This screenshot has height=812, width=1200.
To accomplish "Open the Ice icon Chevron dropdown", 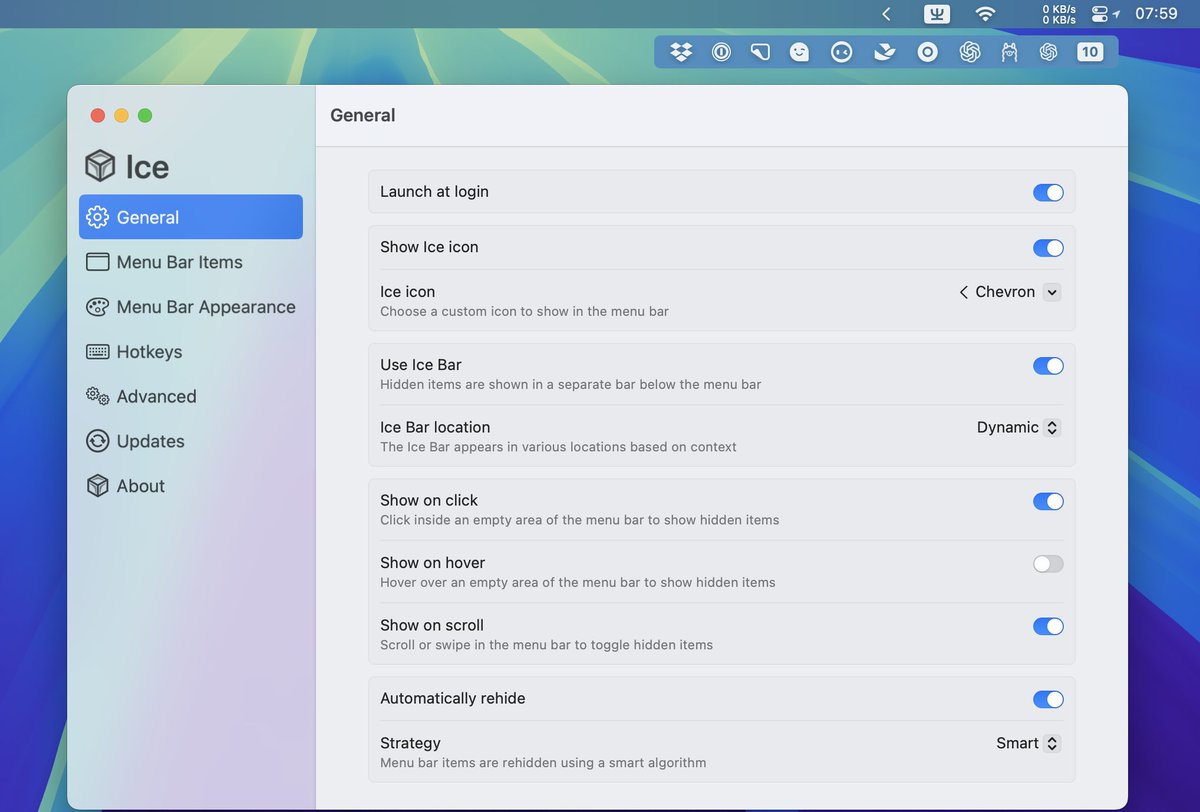I will [x=1009, y=292].
